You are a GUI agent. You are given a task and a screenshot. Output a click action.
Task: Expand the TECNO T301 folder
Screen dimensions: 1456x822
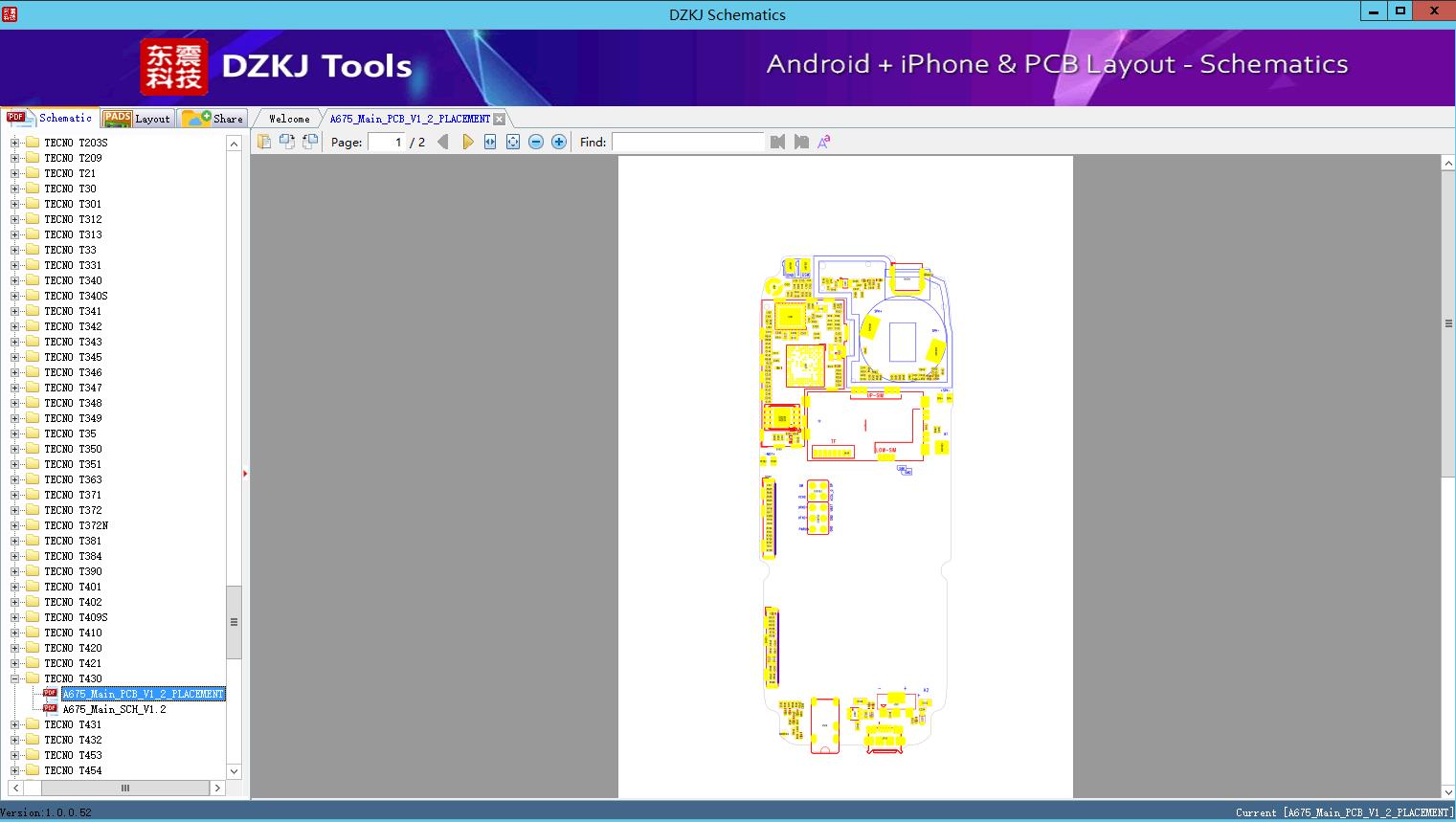(14, 204)
